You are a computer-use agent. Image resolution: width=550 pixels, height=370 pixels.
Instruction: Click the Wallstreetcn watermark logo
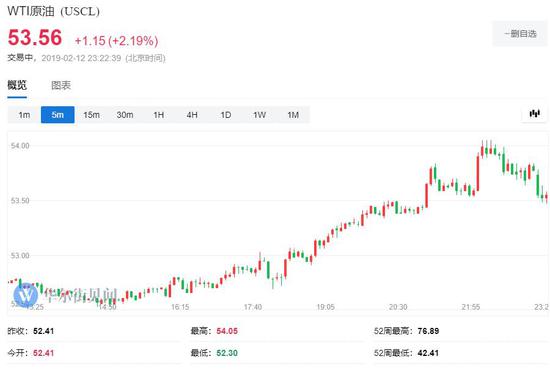pyautogui.click(x=26, y=295)
